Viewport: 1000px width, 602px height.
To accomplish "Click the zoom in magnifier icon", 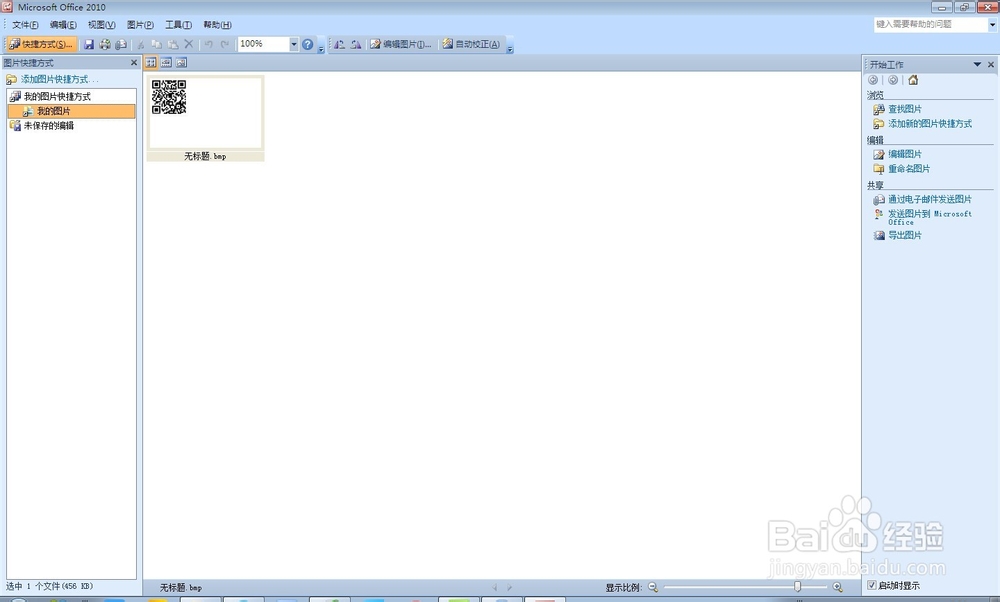I will tap(837, 587).
